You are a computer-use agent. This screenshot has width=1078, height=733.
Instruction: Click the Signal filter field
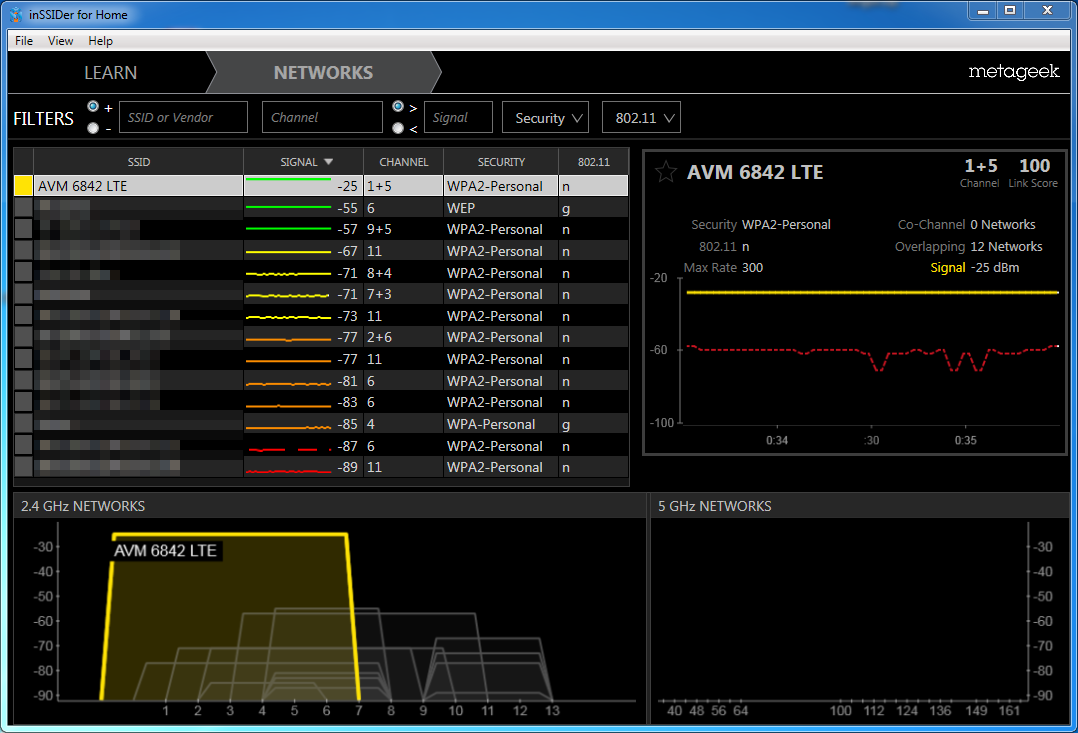pos(459,118)
